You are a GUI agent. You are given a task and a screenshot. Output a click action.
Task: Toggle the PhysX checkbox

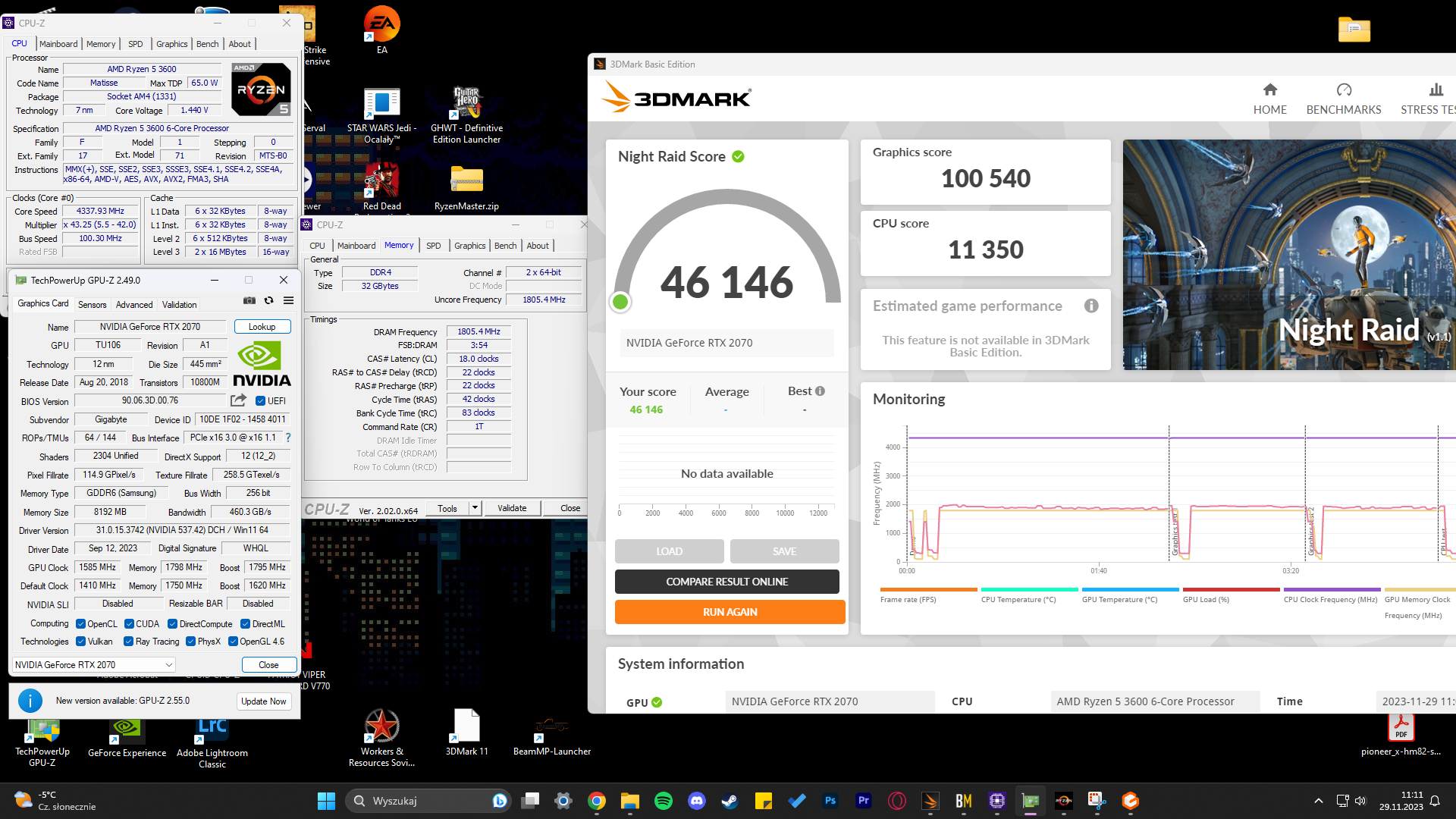[x=190, y=642]
